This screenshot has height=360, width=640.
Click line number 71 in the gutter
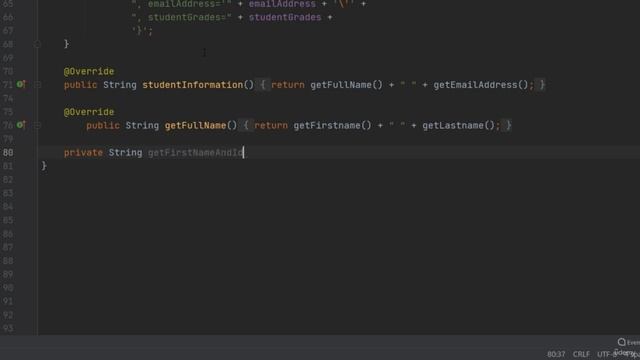[8, 85]
